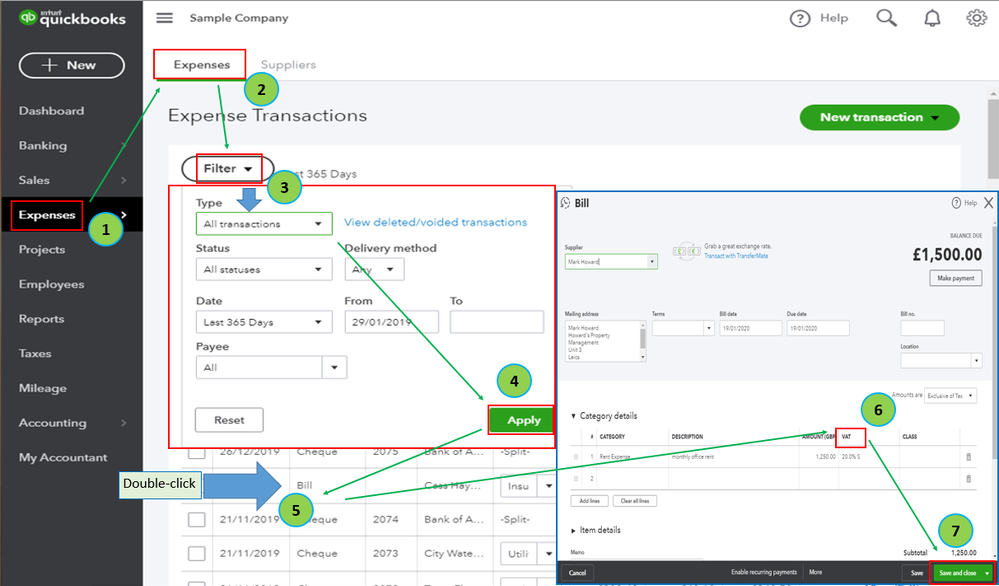
Task: Tick the checkbox for Cheque 2073 row
Action: (196, 554)
